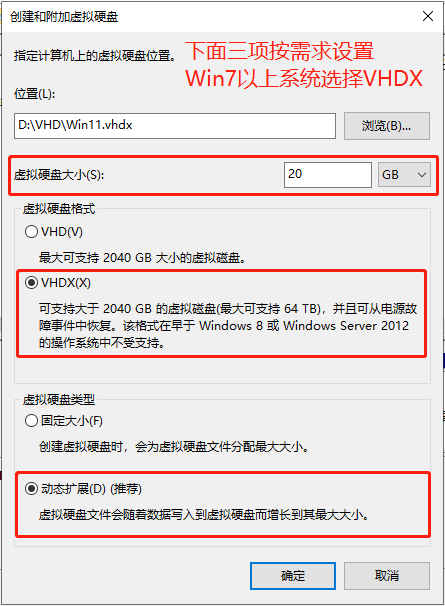Screen dimensions: 445x606
Task: Click the dialog title 创建和附加虚拟硬盘
Action: point(64,17)
